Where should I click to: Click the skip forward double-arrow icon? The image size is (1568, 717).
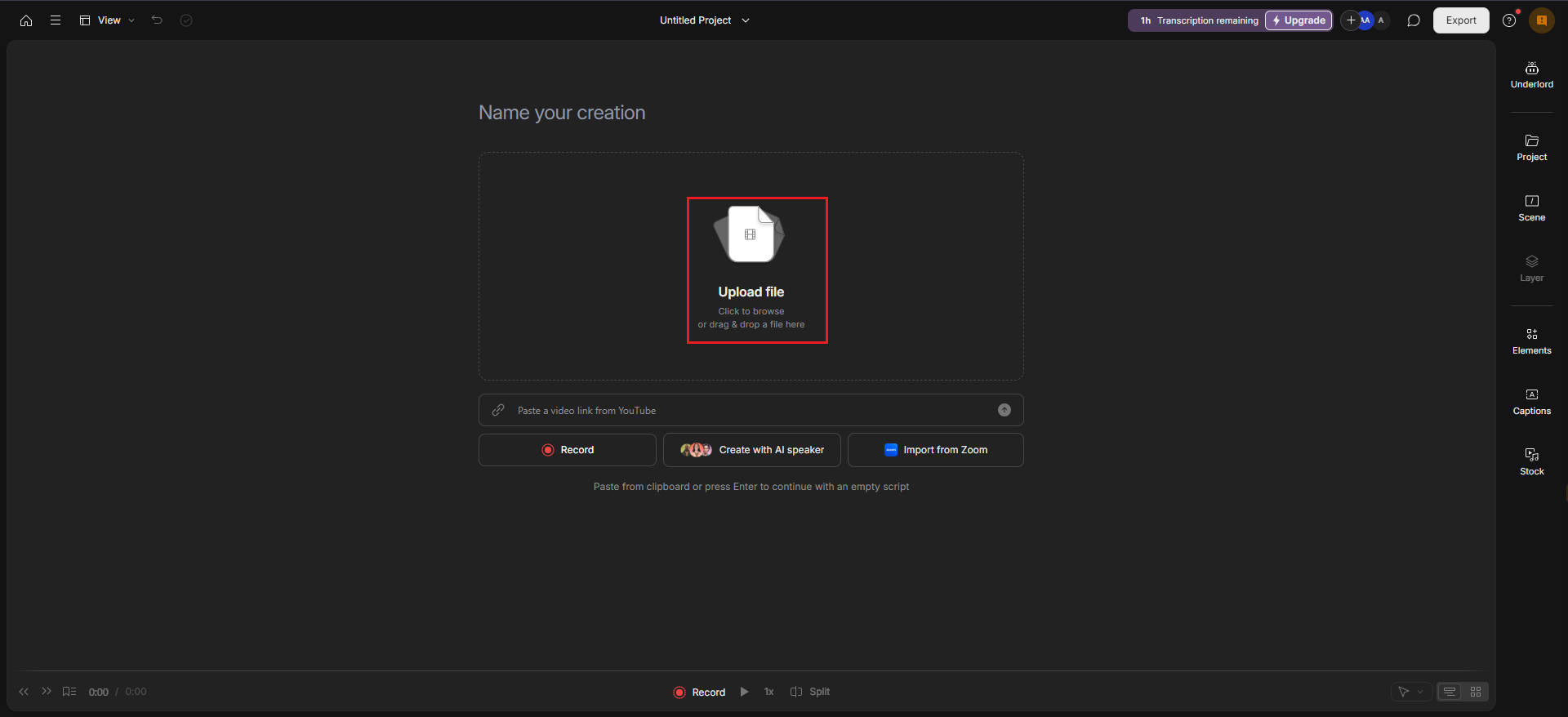pos(47,692)
